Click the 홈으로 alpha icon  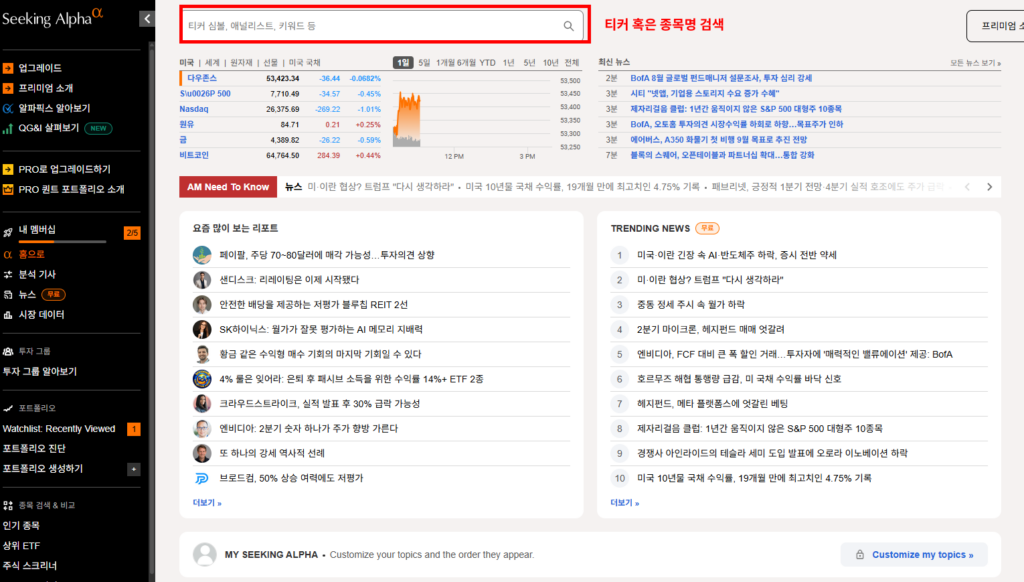[x=8, y=254]
